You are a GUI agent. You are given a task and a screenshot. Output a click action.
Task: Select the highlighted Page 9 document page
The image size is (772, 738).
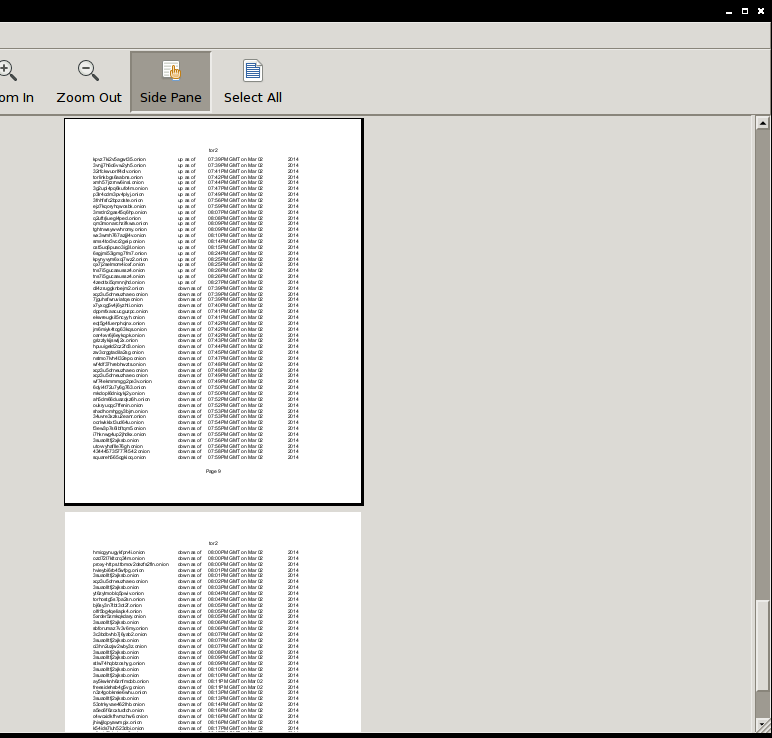click(x=214, y=312)
